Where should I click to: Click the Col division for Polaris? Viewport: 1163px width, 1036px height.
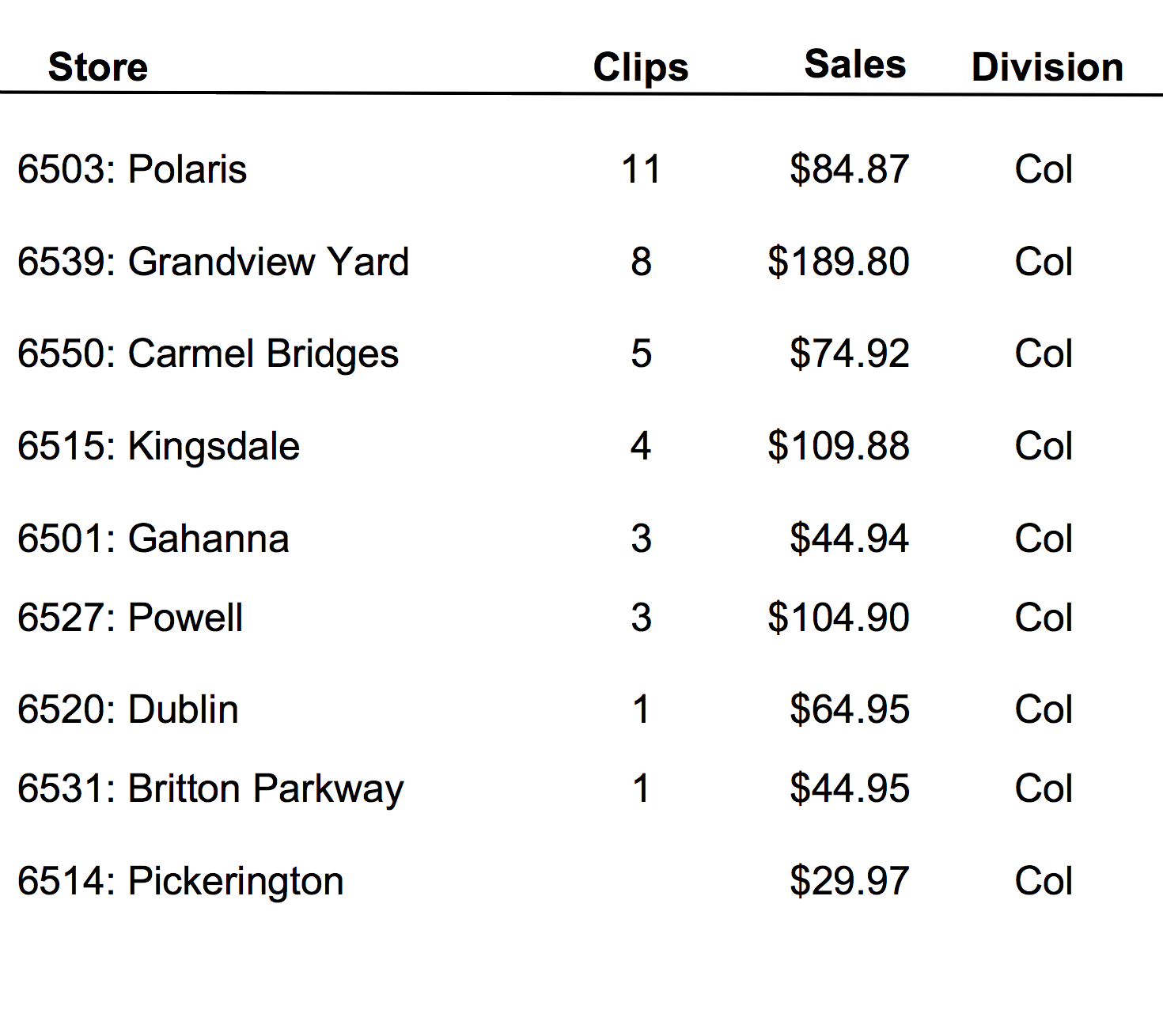click(x=1044, y=169)
